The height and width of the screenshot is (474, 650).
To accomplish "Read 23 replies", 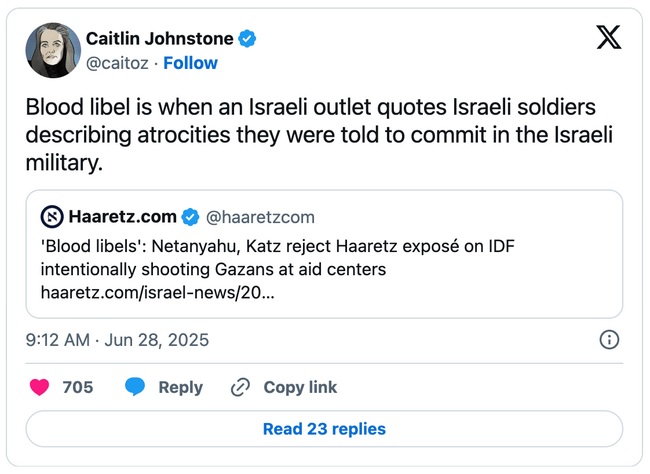I will [x=324, y=429].
